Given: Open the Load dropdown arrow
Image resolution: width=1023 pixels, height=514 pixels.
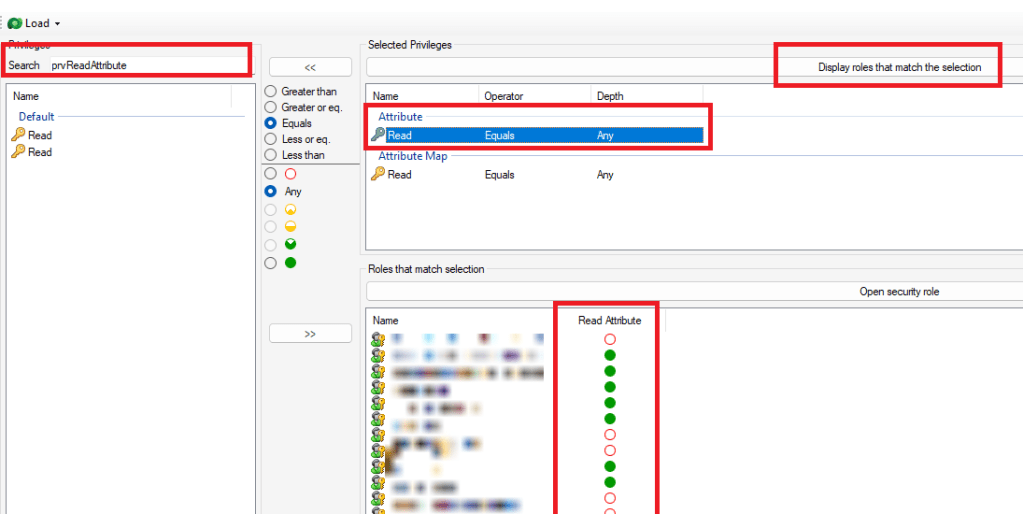Looking at the screenshot, I should [x=58, y=23].
